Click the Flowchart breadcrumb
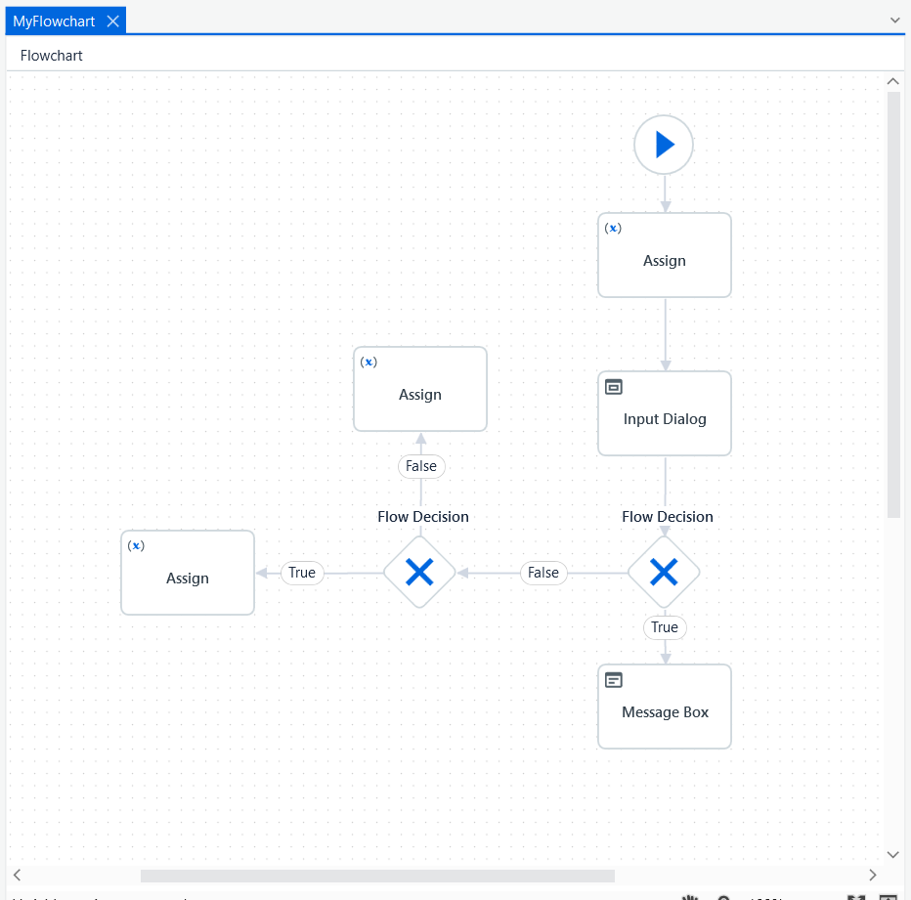This screenshot has height=900, width=911. [51, 56]
